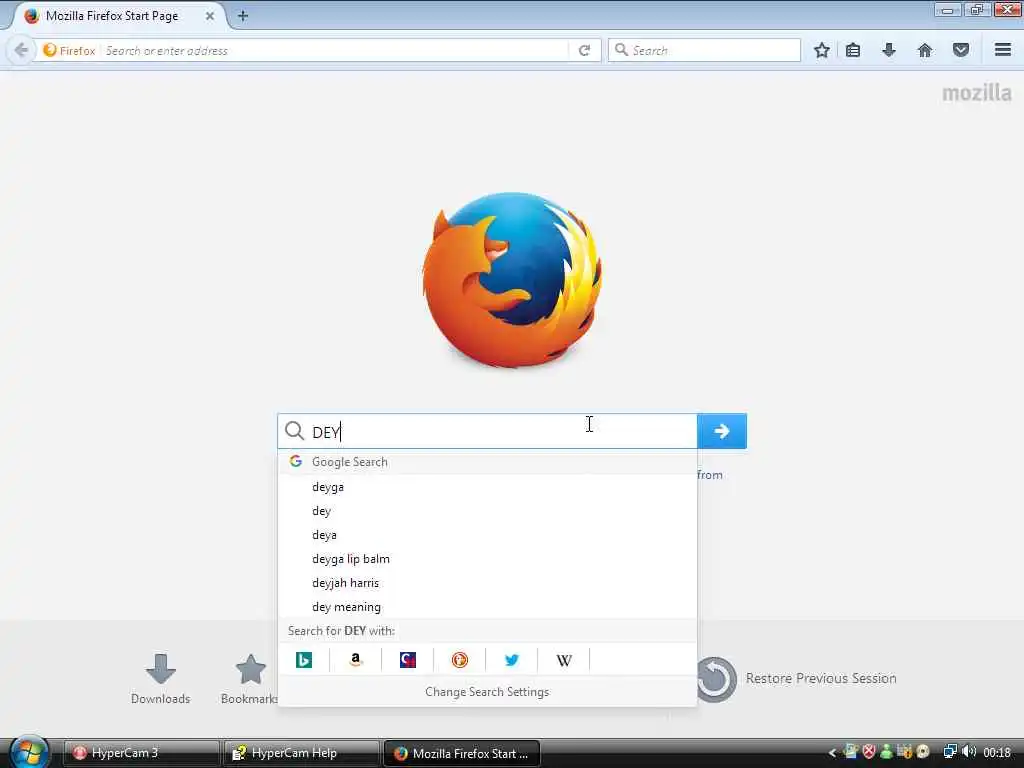Click the address bar field

(336, 50)
